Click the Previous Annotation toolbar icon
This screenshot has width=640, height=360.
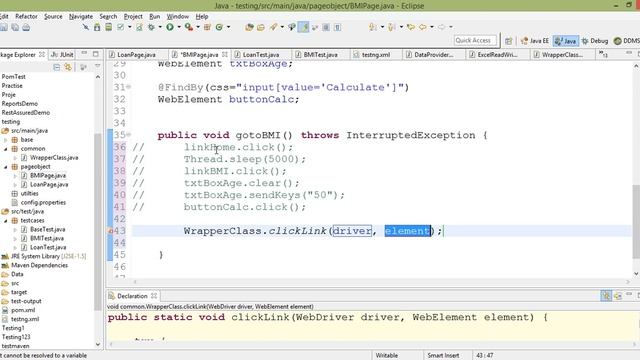[392, 27]
